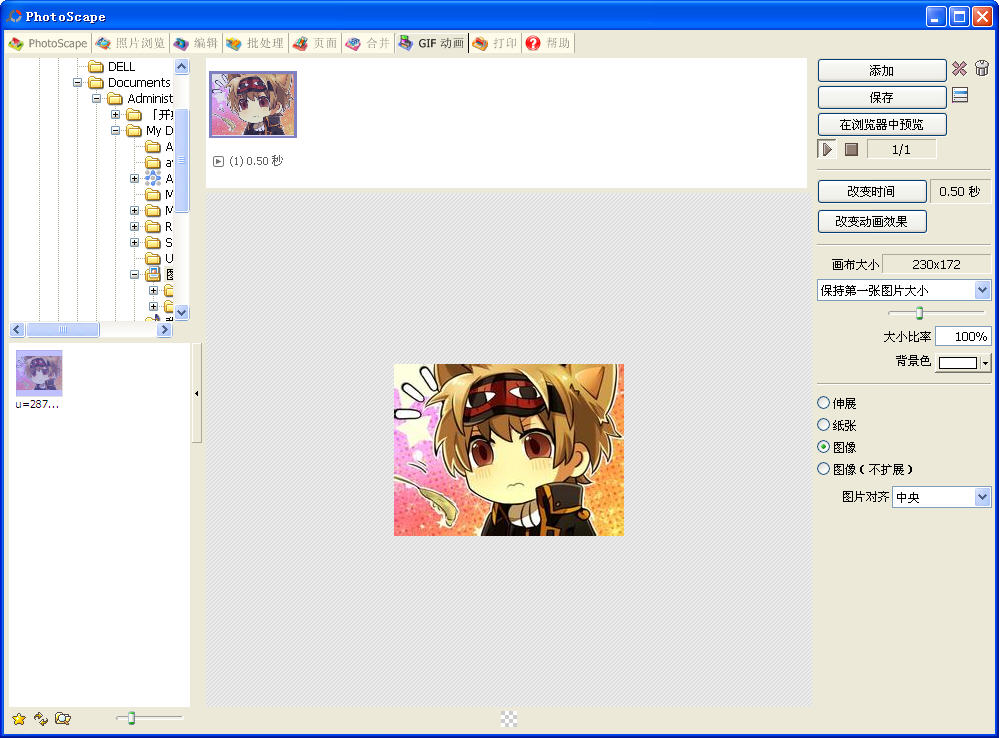Viewport: 999px width, 738px height.
Task: Click the 背景色 white color swatch
Action: (958, 363)
